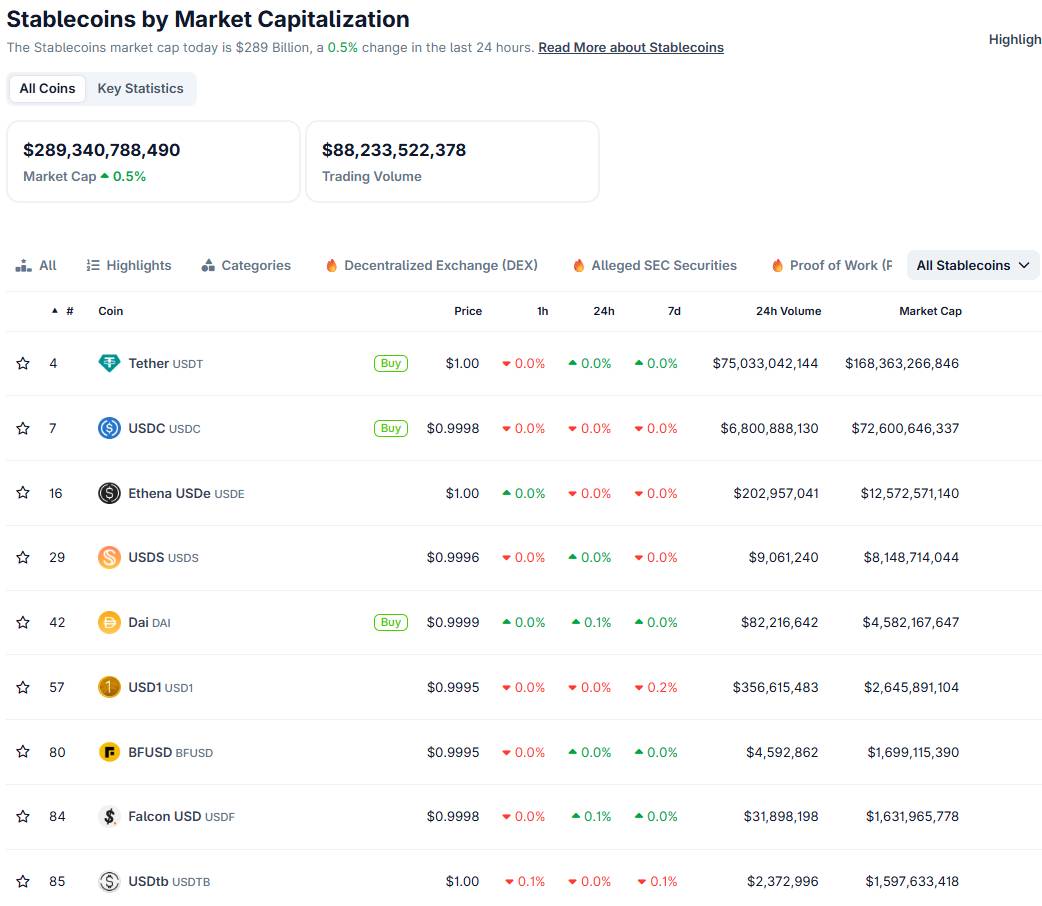Click the shapes icon beside Categories
This screenshot has height=906, width=1042.
coord(208,265)
